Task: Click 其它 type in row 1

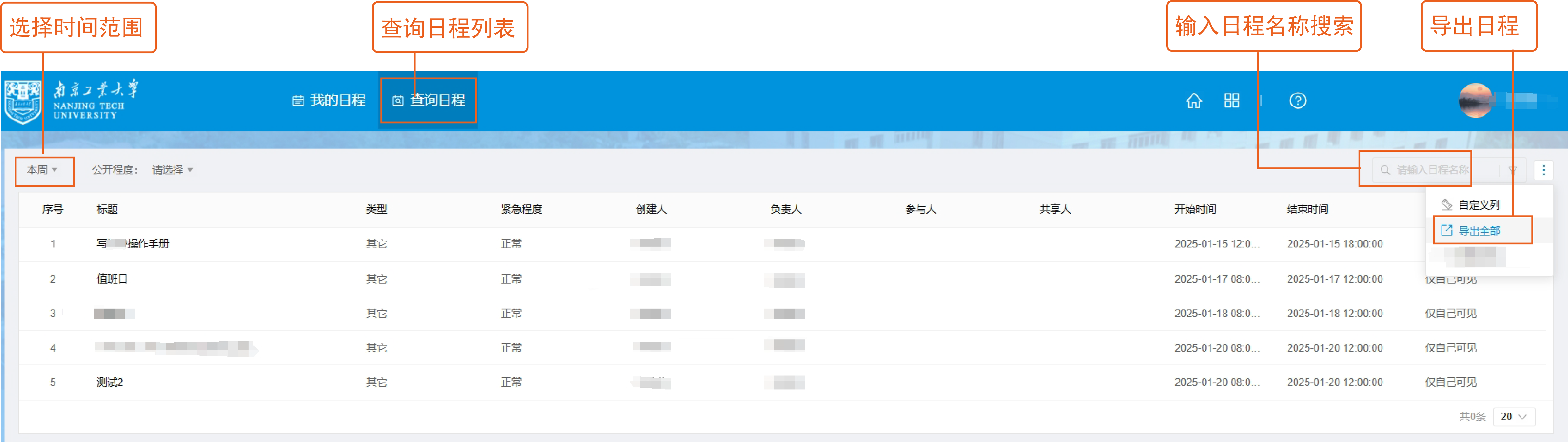Action: coord(376,244)
